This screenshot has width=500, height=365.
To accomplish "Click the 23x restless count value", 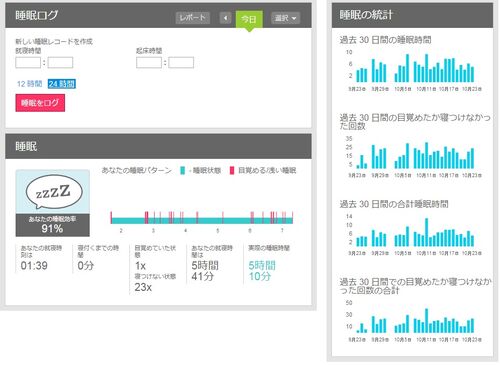I will tap(143, 287).
